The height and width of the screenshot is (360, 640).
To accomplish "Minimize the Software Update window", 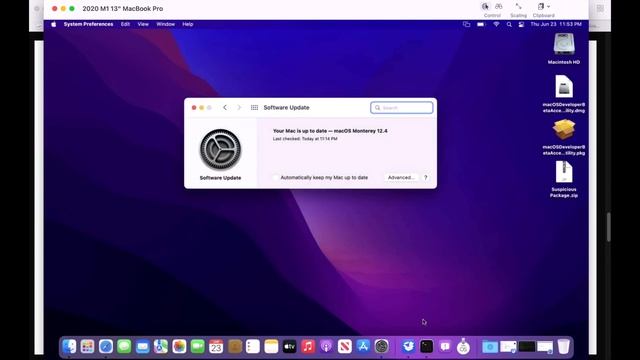I will (202, 108).
